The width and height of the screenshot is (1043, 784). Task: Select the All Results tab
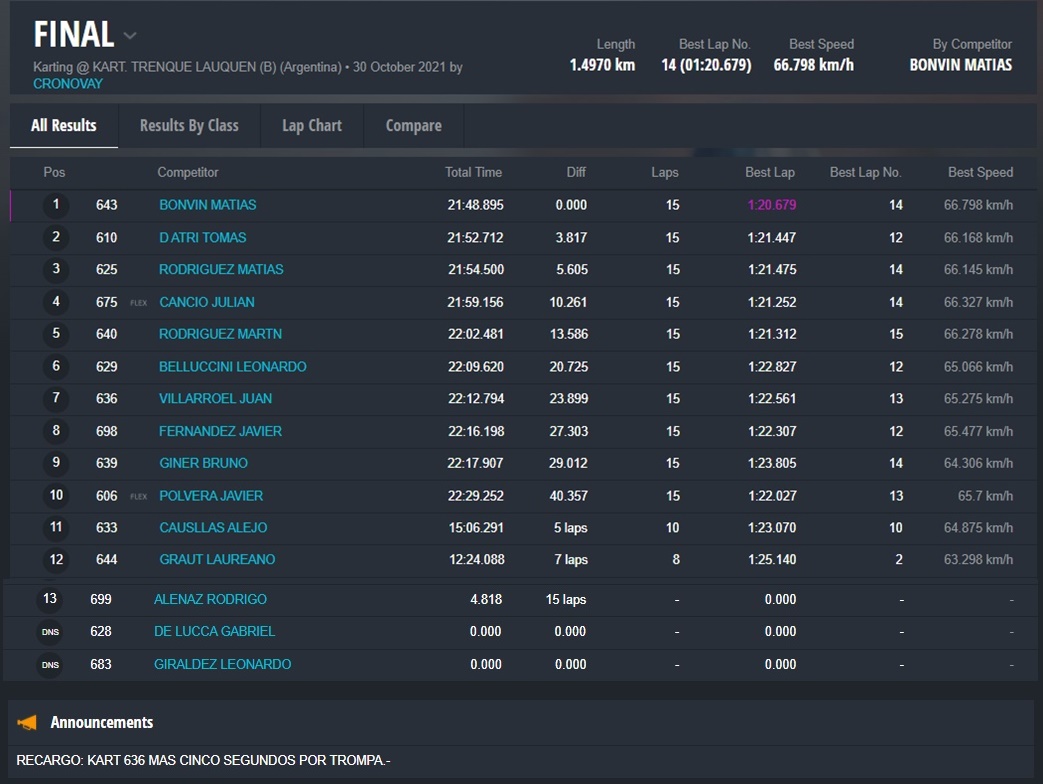tap(64, 126)
